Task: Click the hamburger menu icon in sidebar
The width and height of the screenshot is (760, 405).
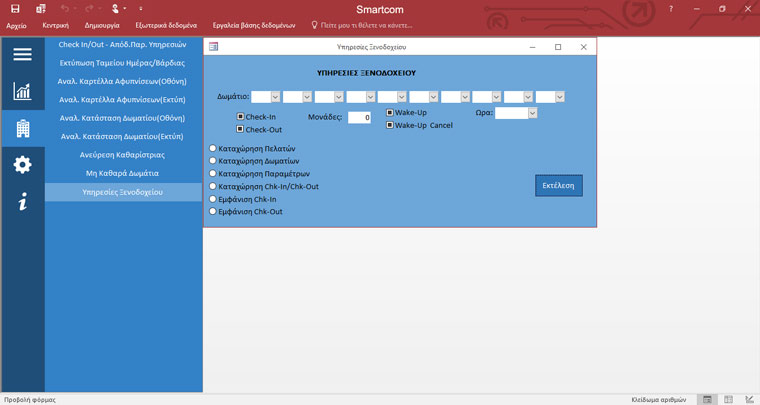Action: tap(22, 55)
